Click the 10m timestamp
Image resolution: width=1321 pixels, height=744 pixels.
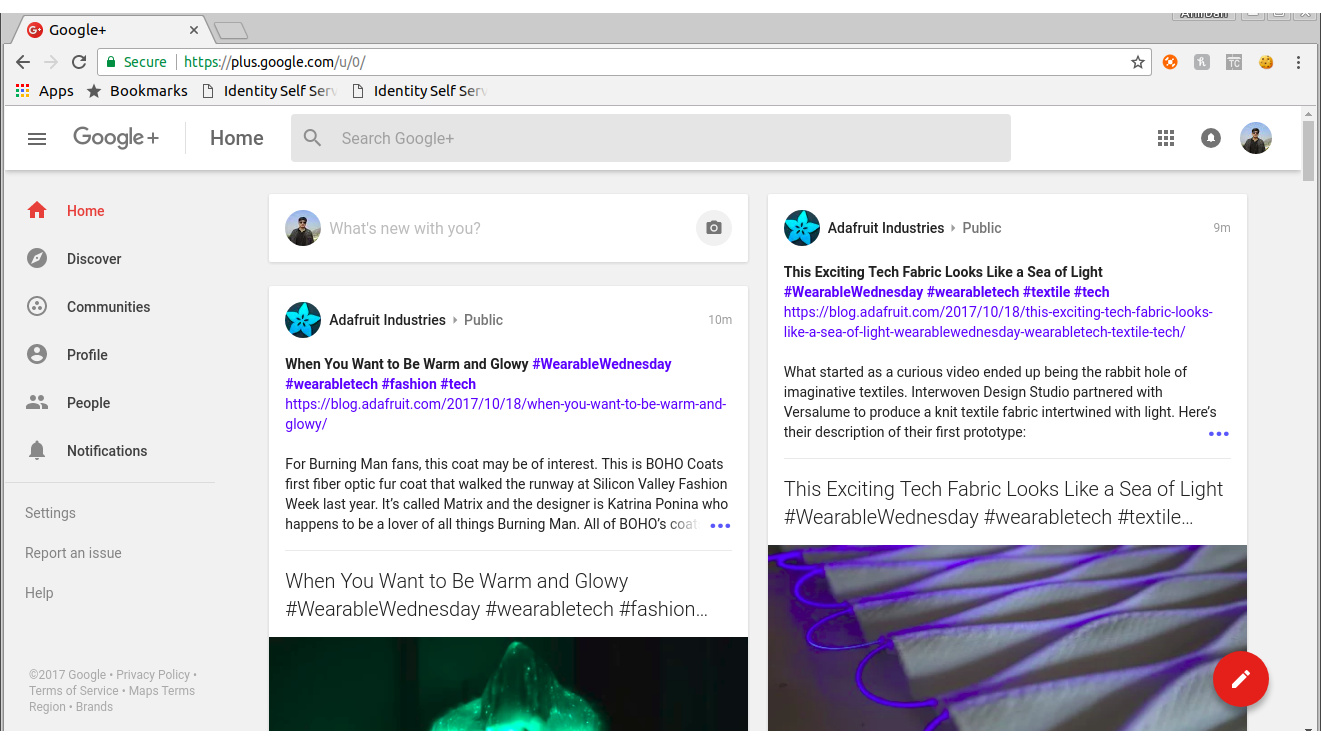pyautogui.click(x=720, y=320)
